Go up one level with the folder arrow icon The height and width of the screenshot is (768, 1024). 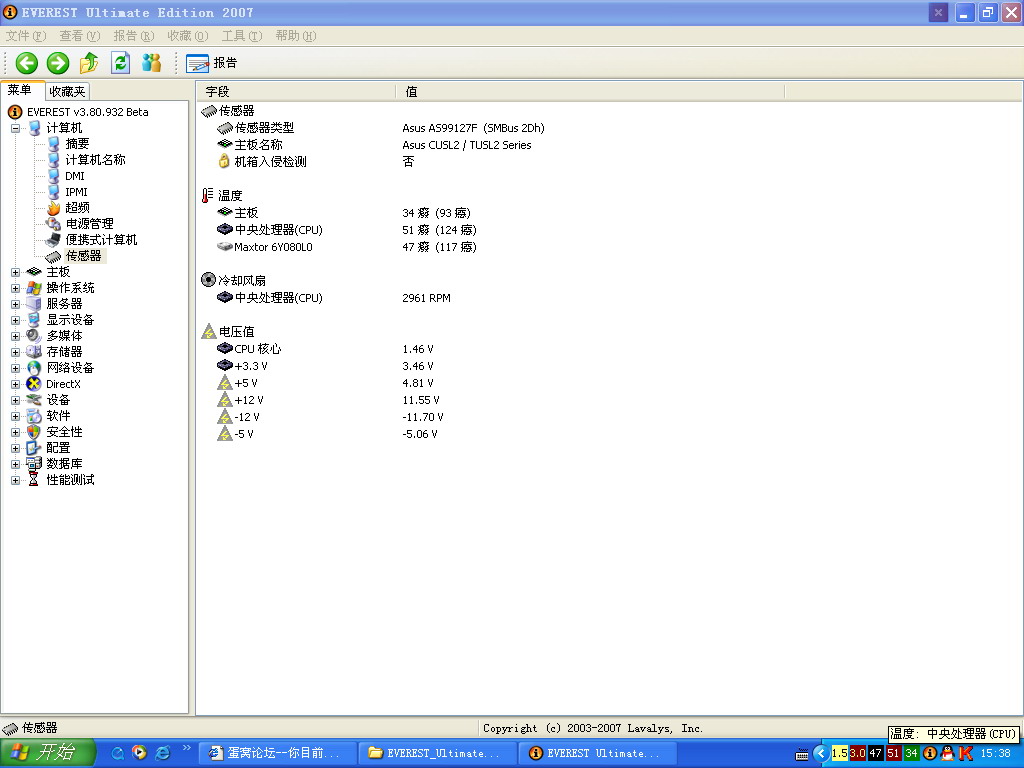point(89,63)
